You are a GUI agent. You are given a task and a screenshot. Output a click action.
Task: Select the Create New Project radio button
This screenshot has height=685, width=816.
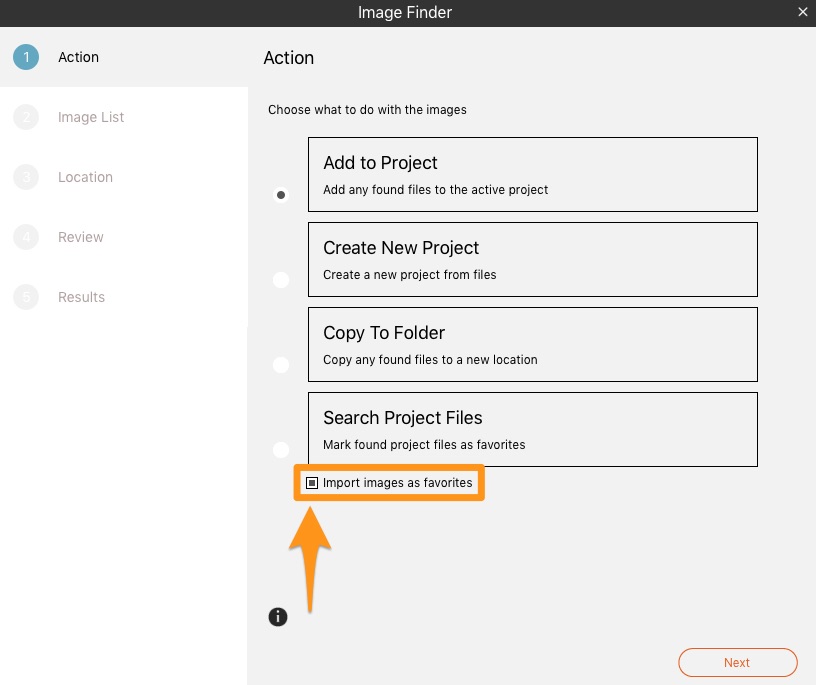[281, 280]
